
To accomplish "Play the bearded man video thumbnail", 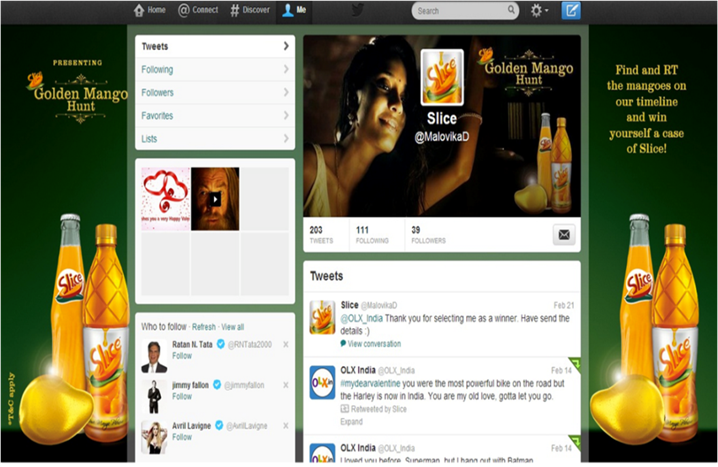I will coord(215,199).
